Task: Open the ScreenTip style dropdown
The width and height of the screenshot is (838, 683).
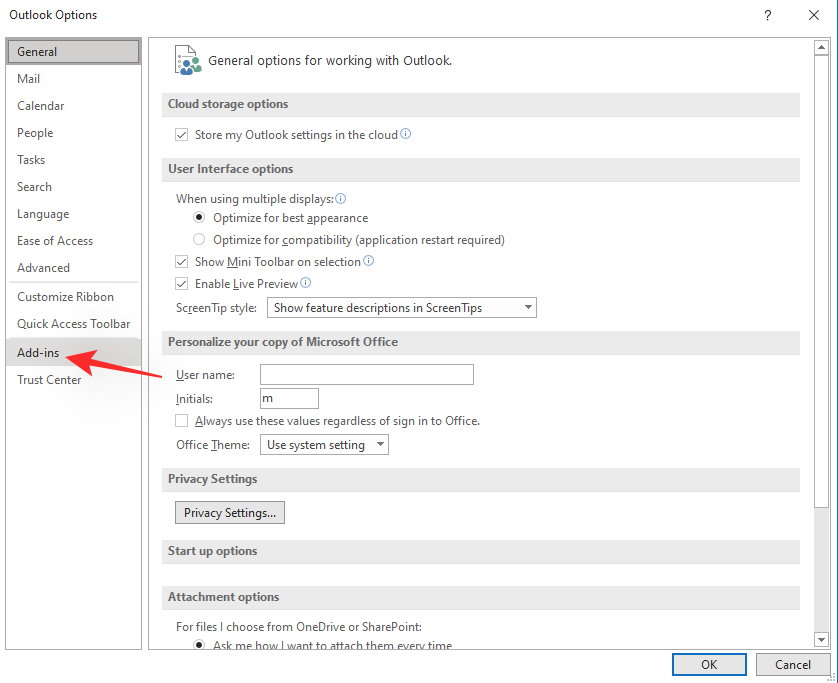Action: pos(402,308)
